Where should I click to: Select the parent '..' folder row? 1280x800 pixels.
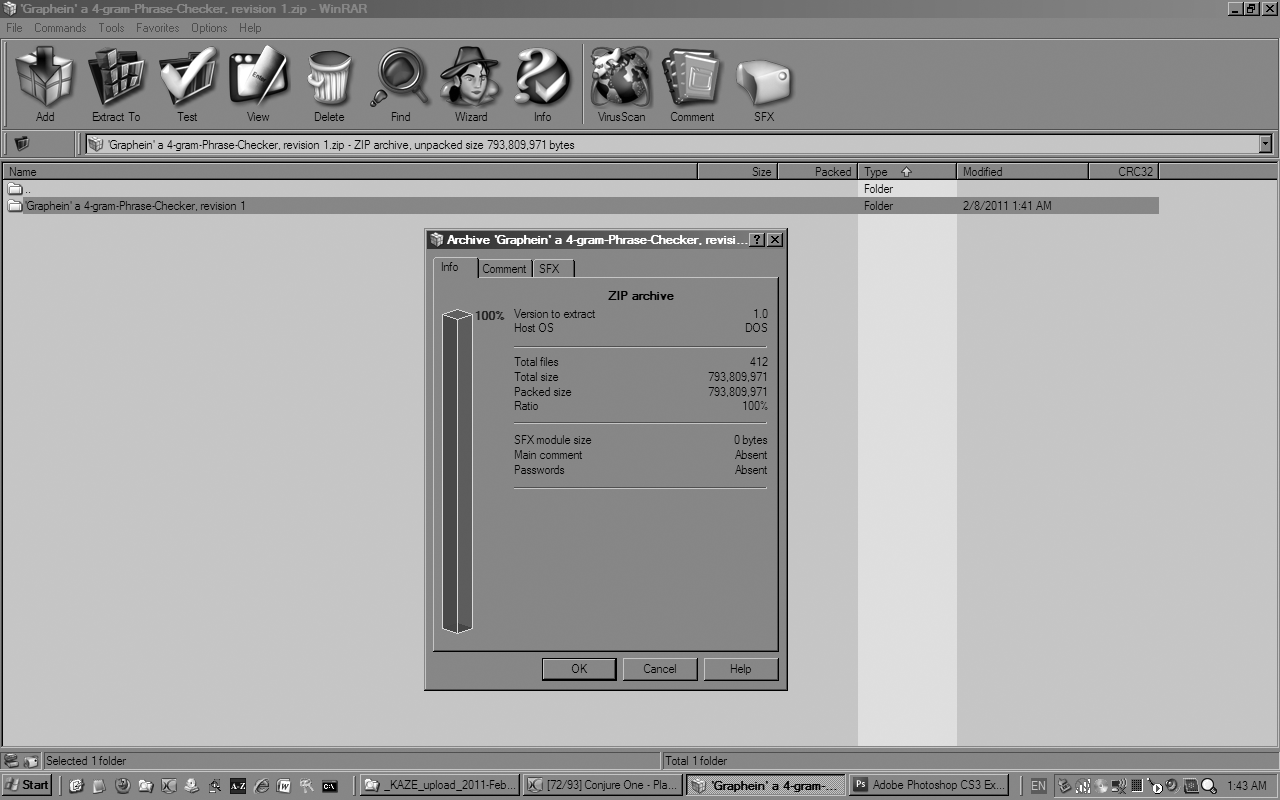580,189
